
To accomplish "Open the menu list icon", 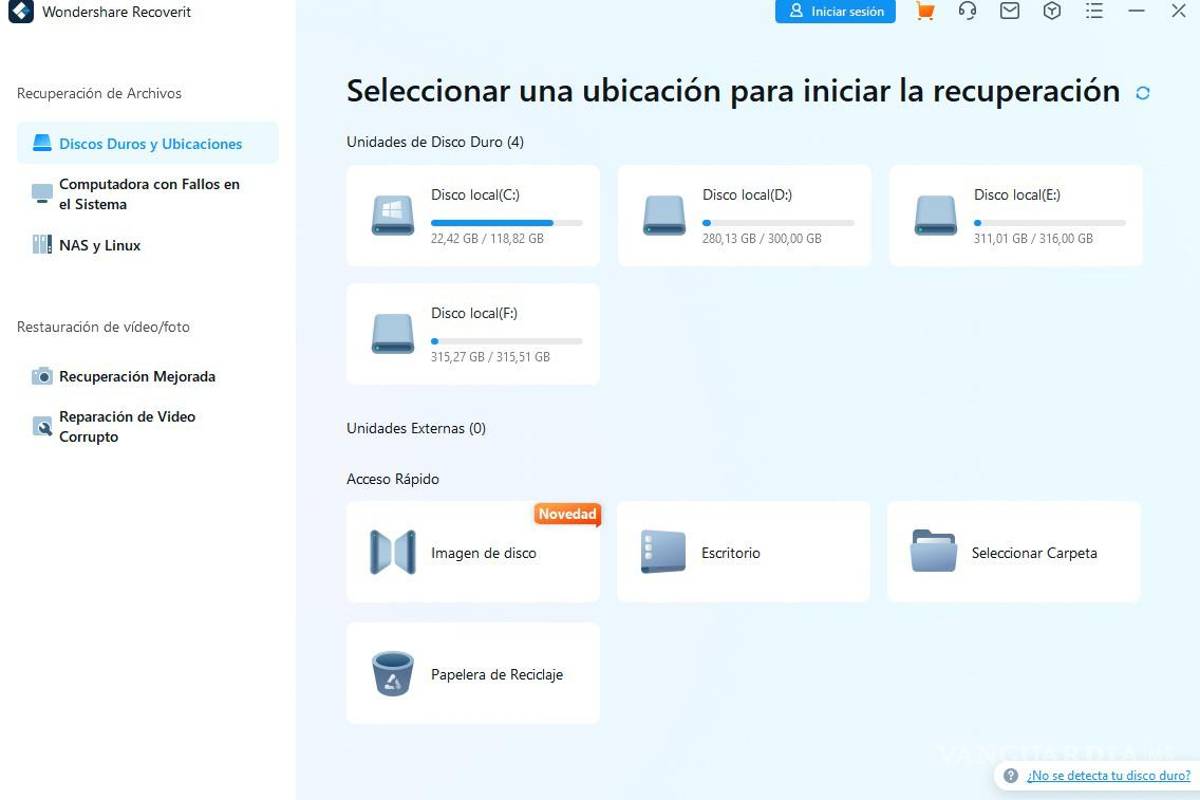I will pos(1094,11).
